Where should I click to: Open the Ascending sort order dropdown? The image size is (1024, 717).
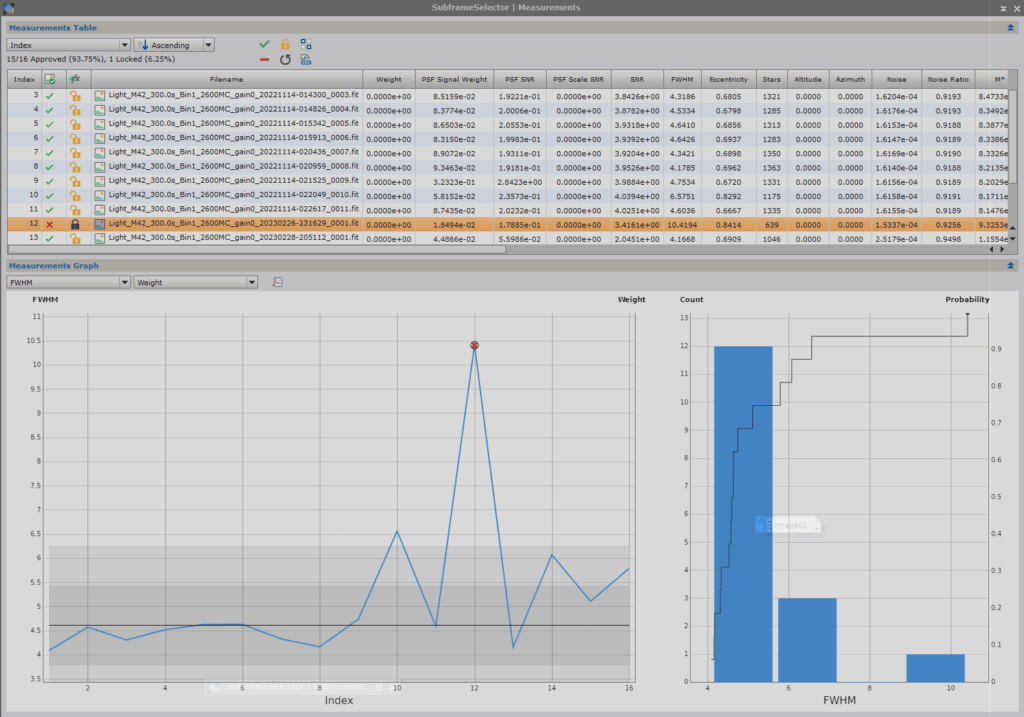pyautogui.click(x=175, y=45)
